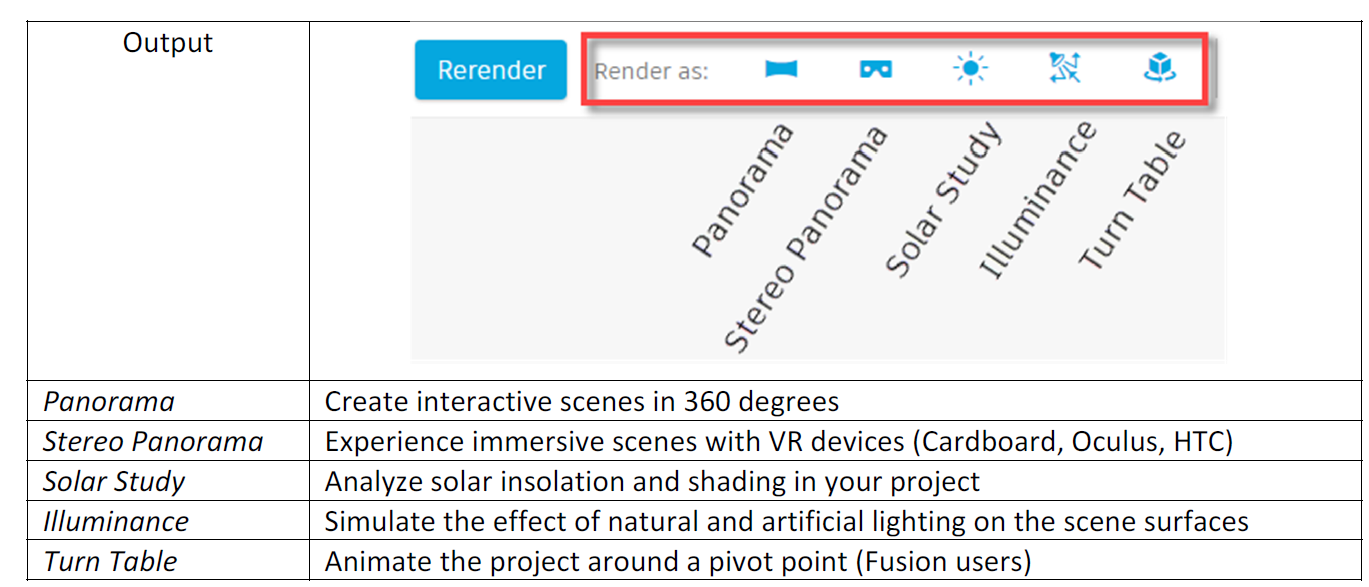Click the Solar Study sun icon

[970, 69]
